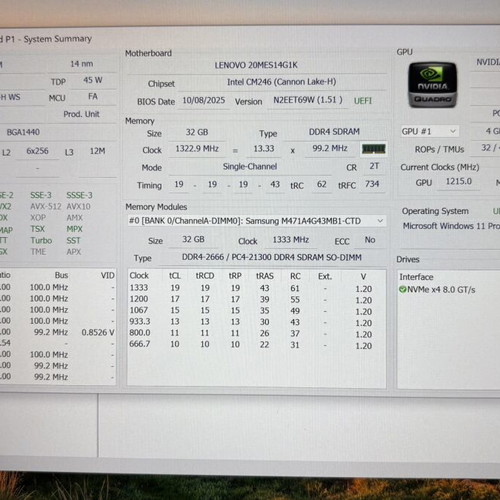Click the green NVMe drive status icon
Screen dimensions: 500x500
(403, 289)
